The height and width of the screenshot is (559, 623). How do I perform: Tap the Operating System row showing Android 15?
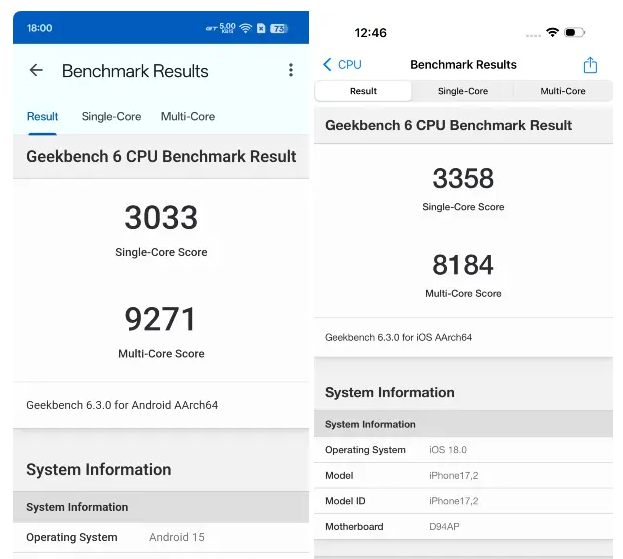(x=161, y=537)
